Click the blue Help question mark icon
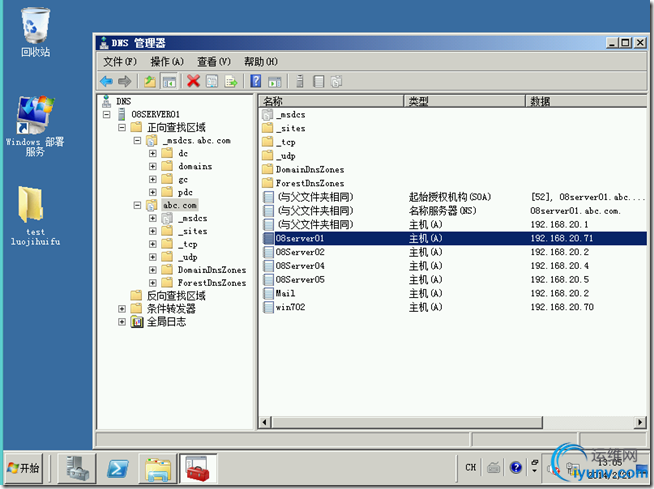Image resolution: width=654 pixels, height=489 pixels. point(256,81)
